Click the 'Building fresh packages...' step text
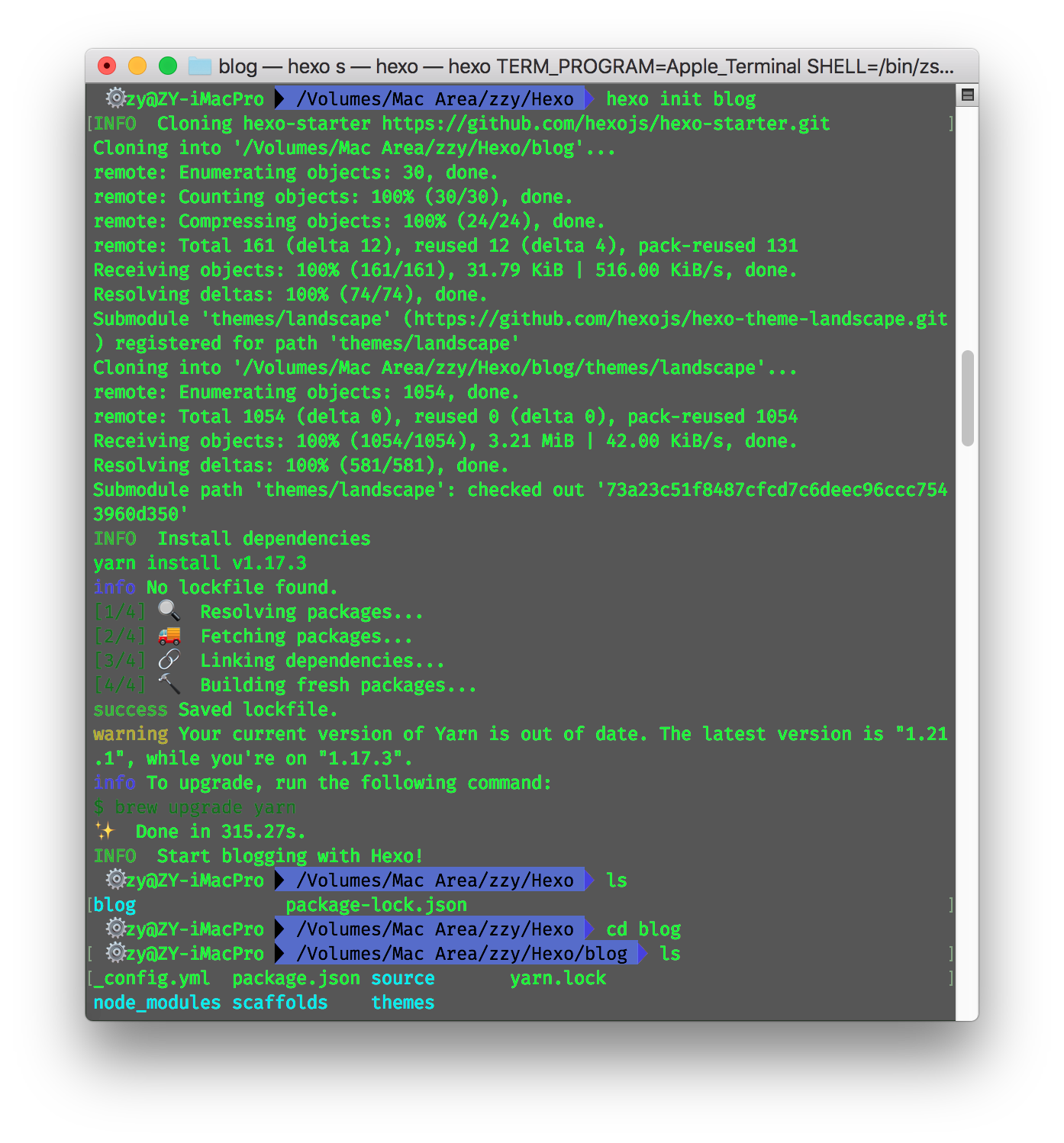Image resolution: width=1064 pixels, height=1143 pixels. pyautogui.click(x=338, y=685)
